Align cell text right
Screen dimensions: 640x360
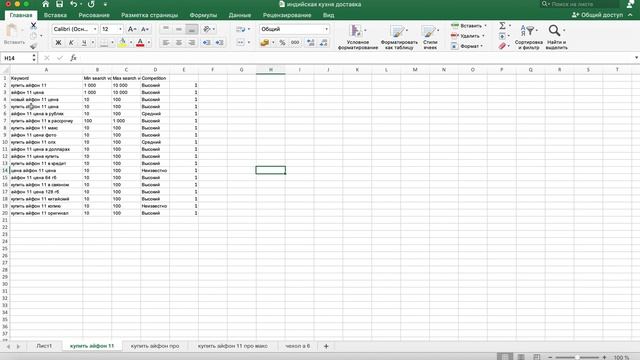coord(192,42)
